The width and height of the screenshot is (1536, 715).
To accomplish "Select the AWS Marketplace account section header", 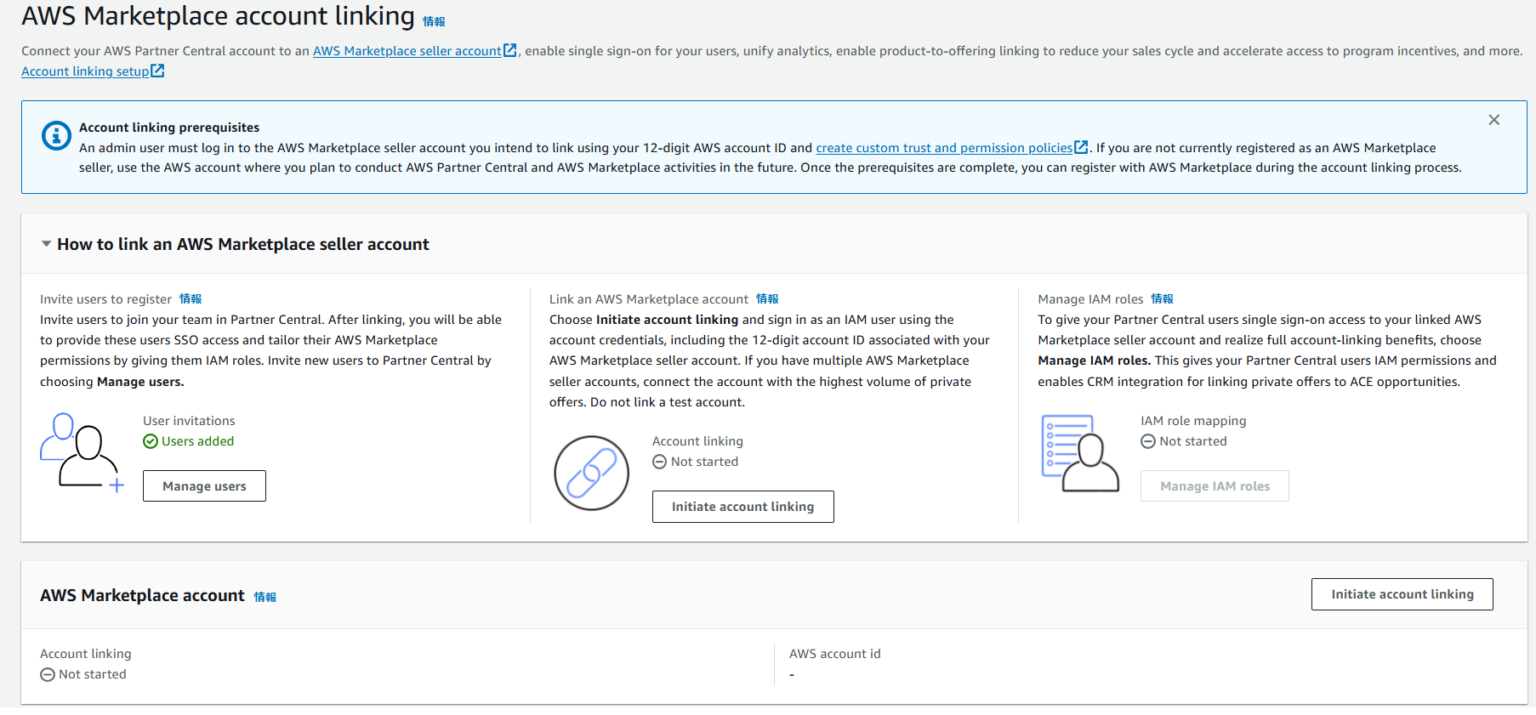I will point(142,594).
